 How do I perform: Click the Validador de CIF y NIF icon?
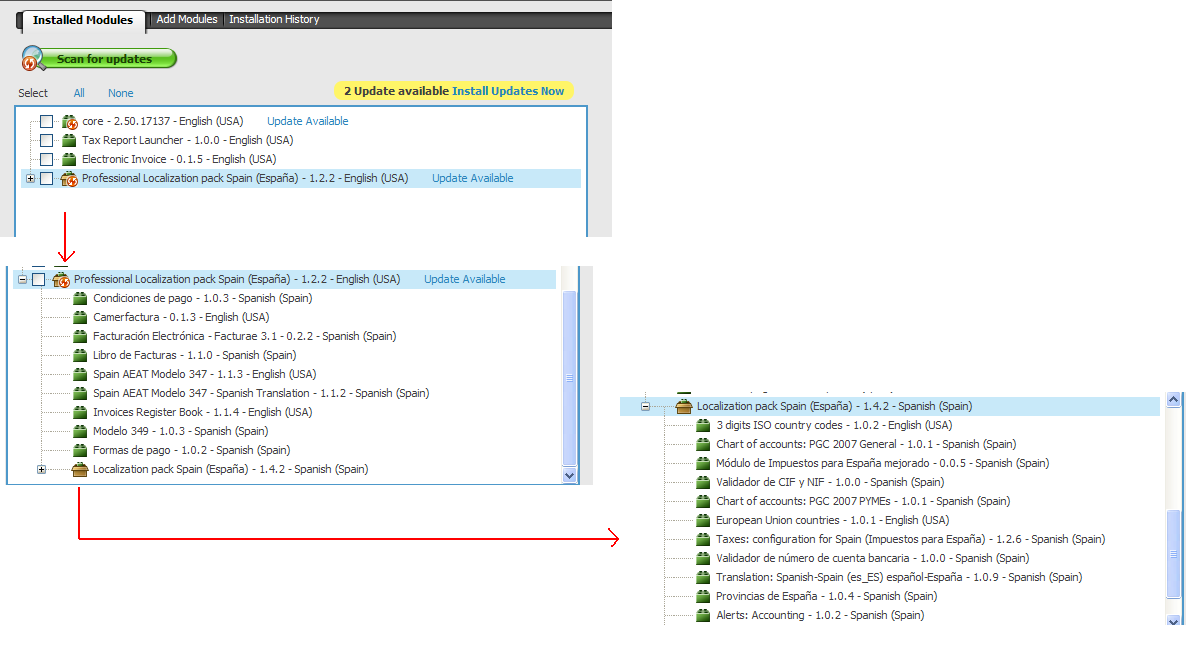(704, 483)
